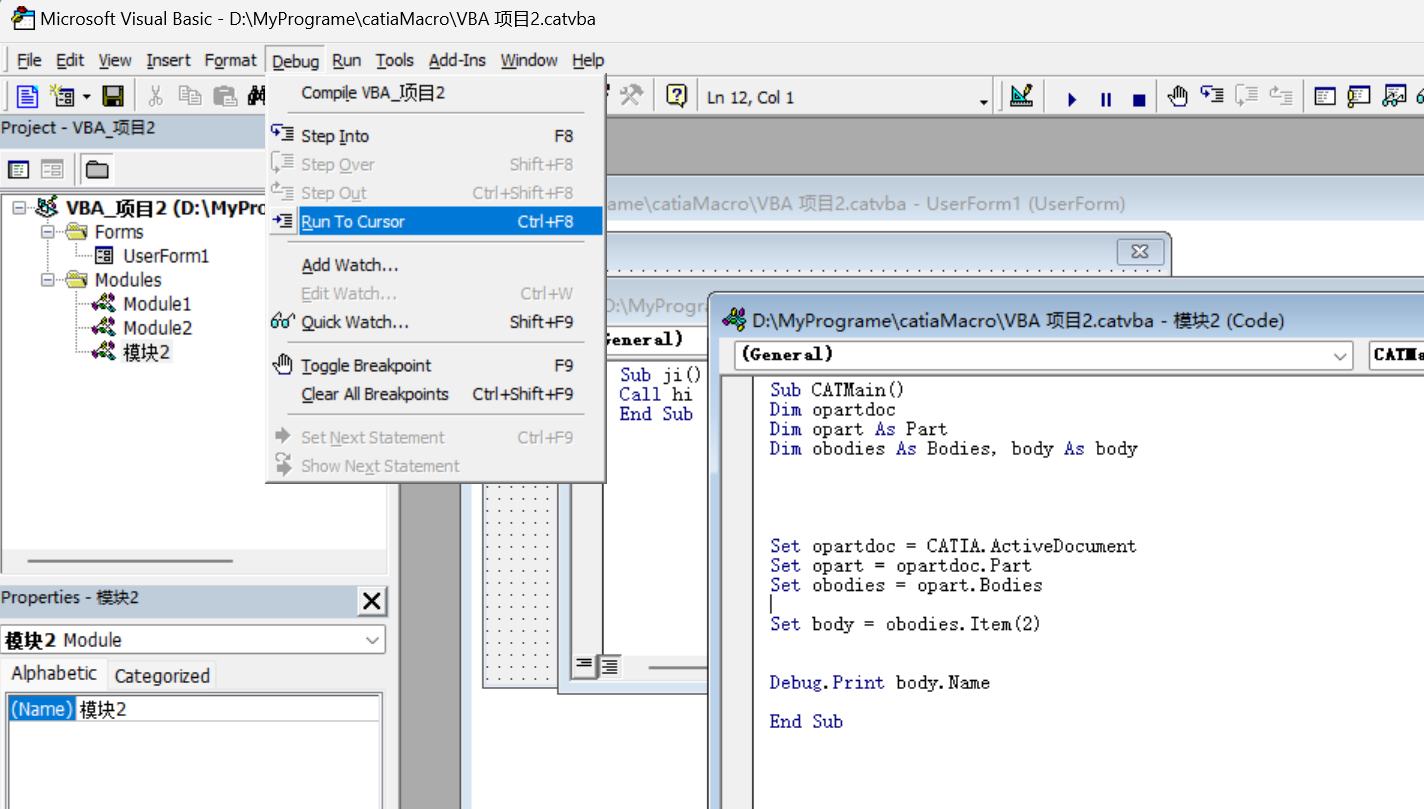Click the View host application icon

[x=27, y=97]
